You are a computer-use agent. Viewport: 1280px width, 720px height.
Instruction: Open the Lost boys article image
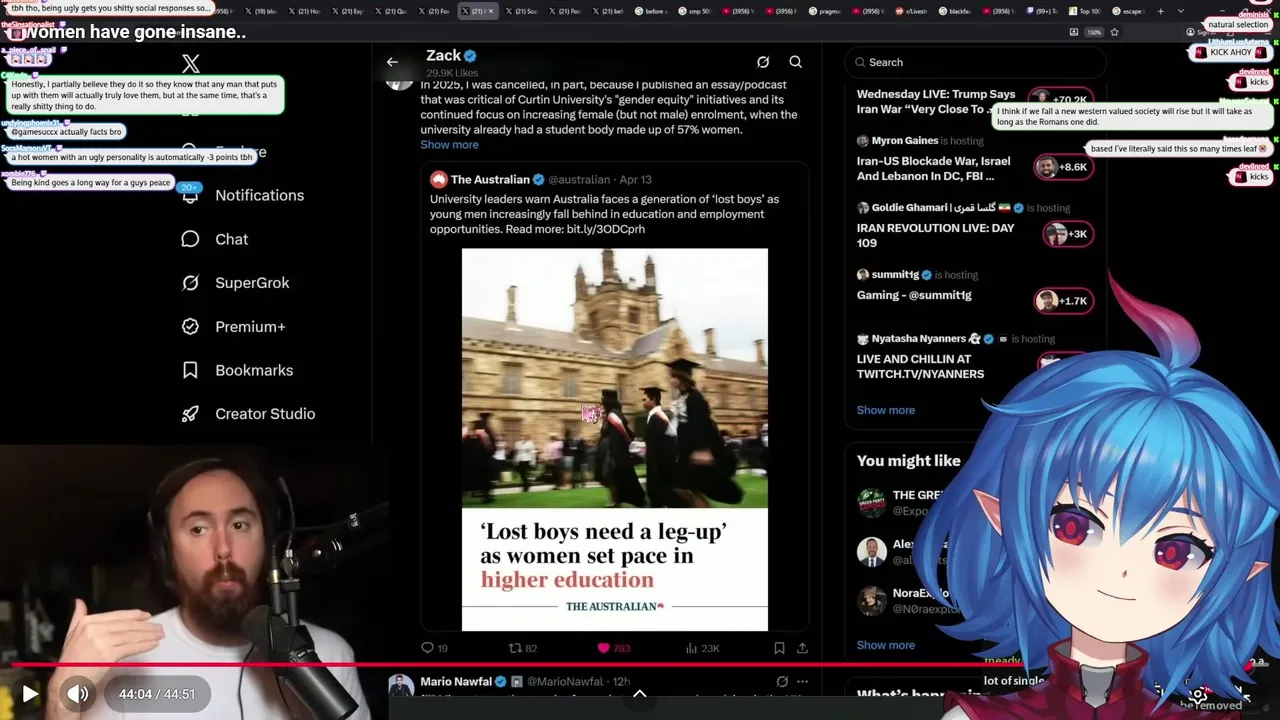coord(615,439)
